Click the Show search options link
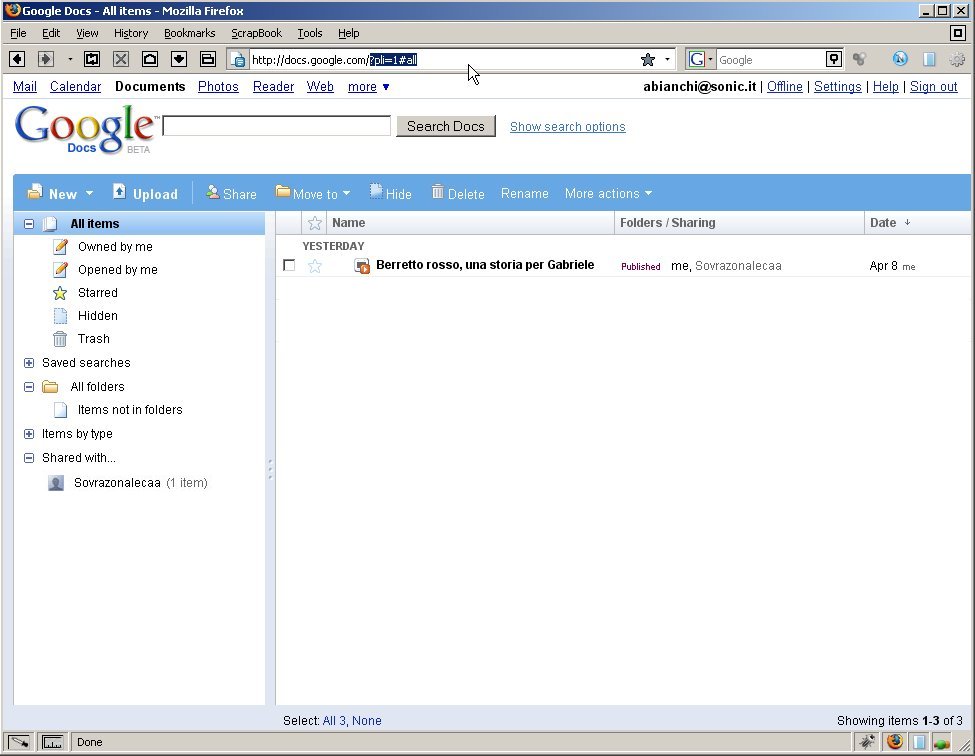The height and width of the screenshot is (756, 975). (x=567, y=127)
